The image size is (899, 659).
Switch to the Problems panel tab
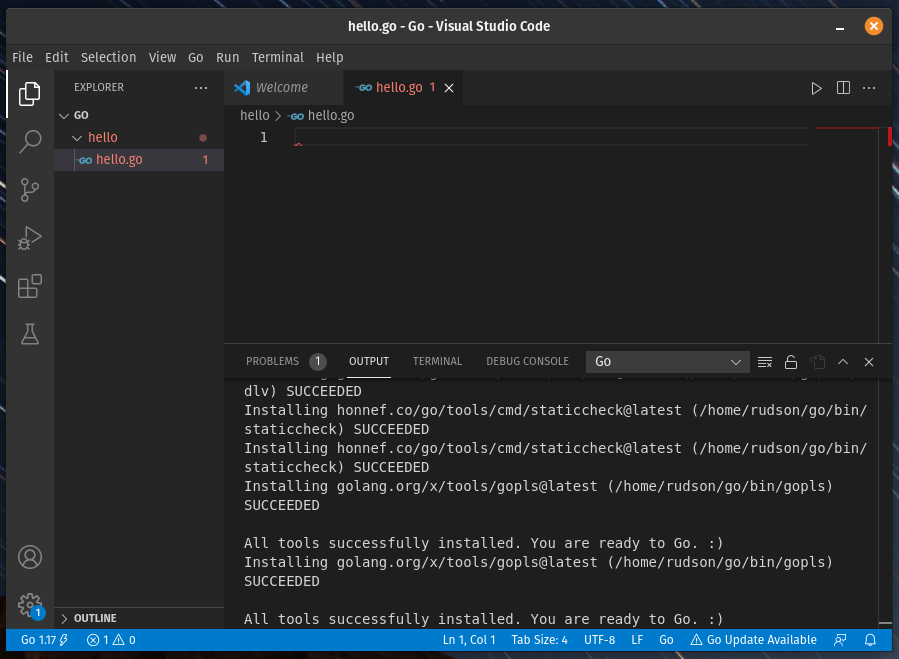(285, 361)
